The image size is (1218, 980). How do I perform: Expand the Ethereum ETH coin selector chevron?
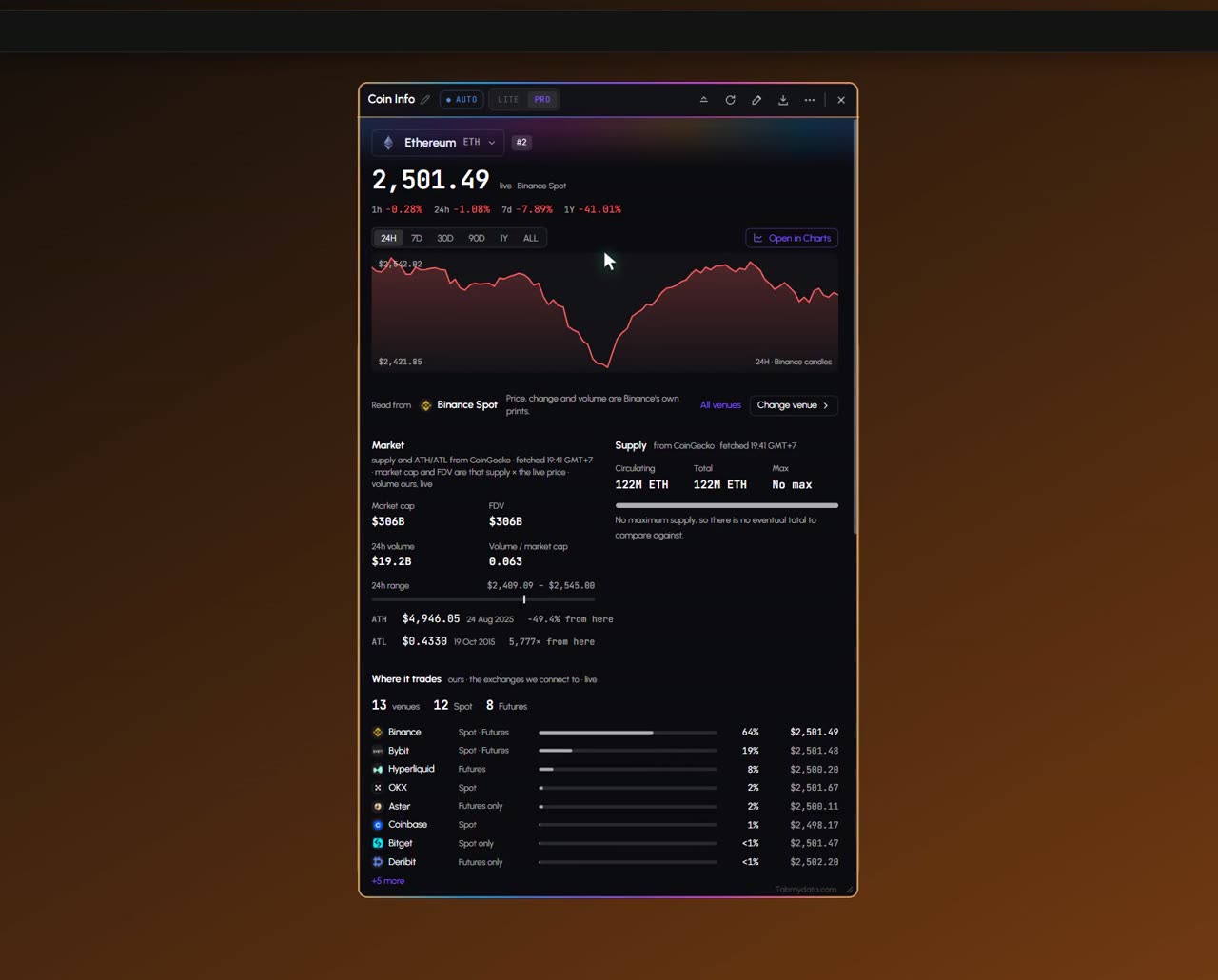point(492,143)
